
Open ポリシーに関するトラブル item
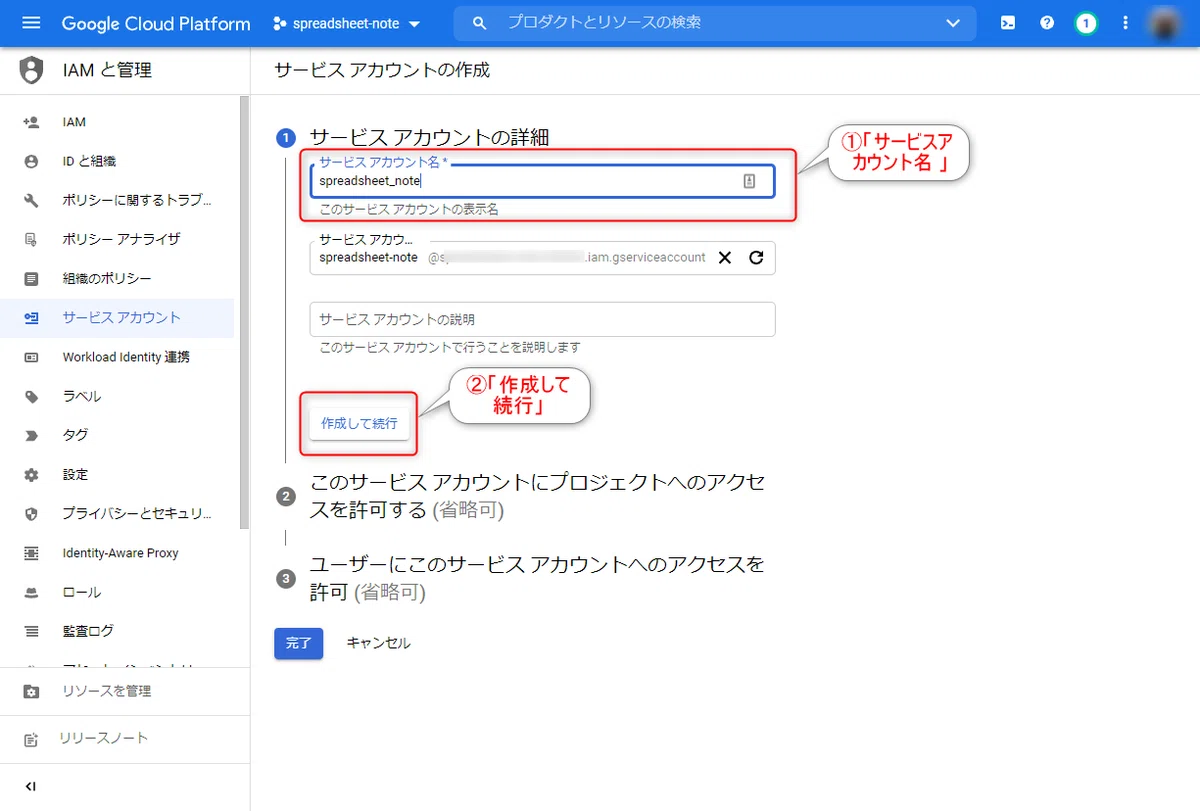(x=117, y=200)
